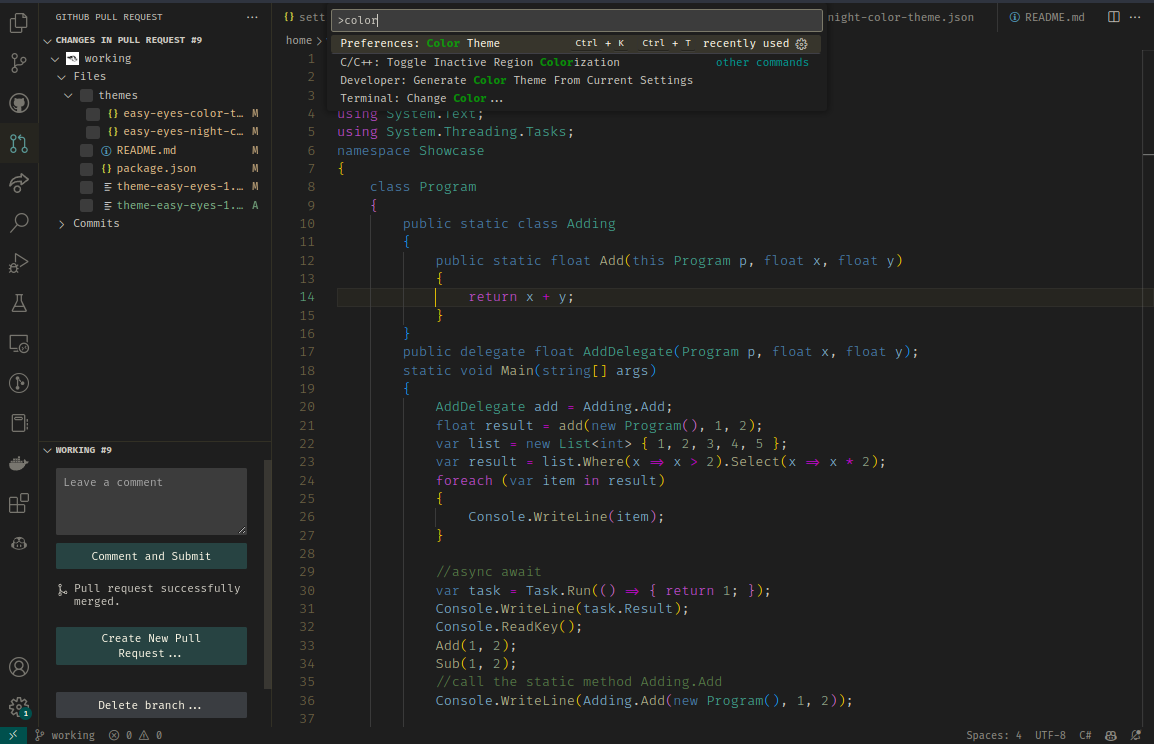
Task: Check the modified theme-easy-eyes-1… file checkbox
Action: pyautogui.click(x=87, y=187)
